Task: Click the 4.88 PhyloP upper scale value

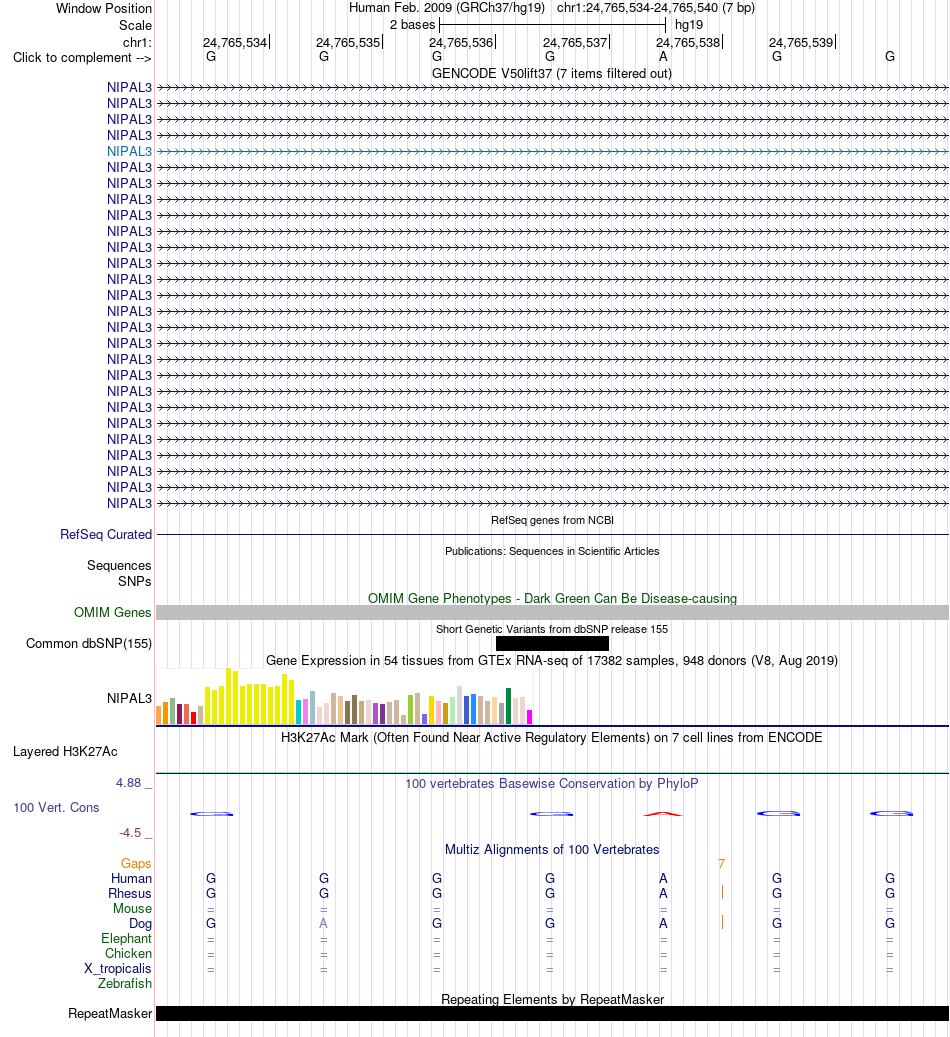Action: point(128,783)
